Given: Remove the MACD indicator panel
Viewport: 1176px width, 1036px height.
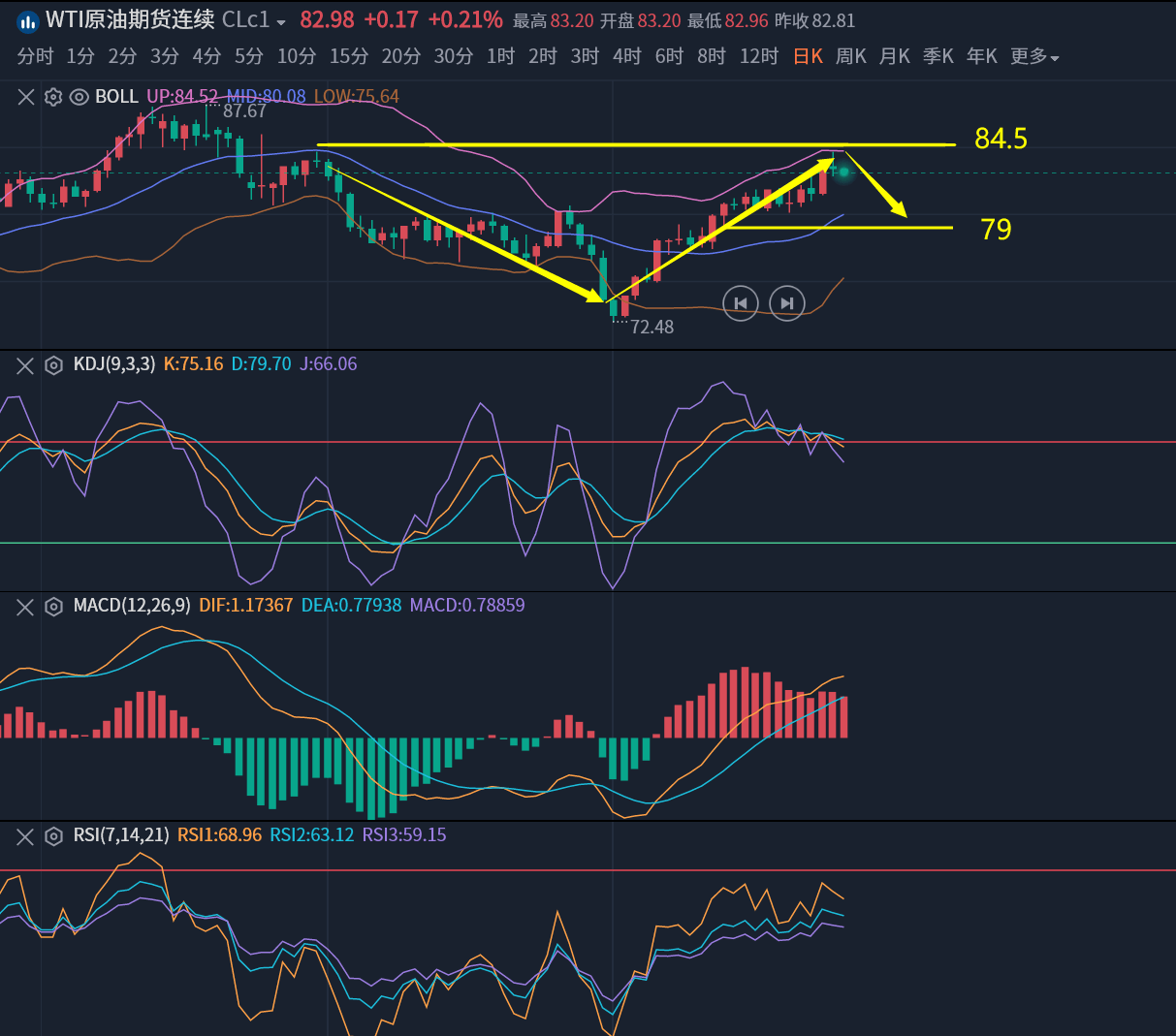Looking at the screenshot, I should pos(25,607).
